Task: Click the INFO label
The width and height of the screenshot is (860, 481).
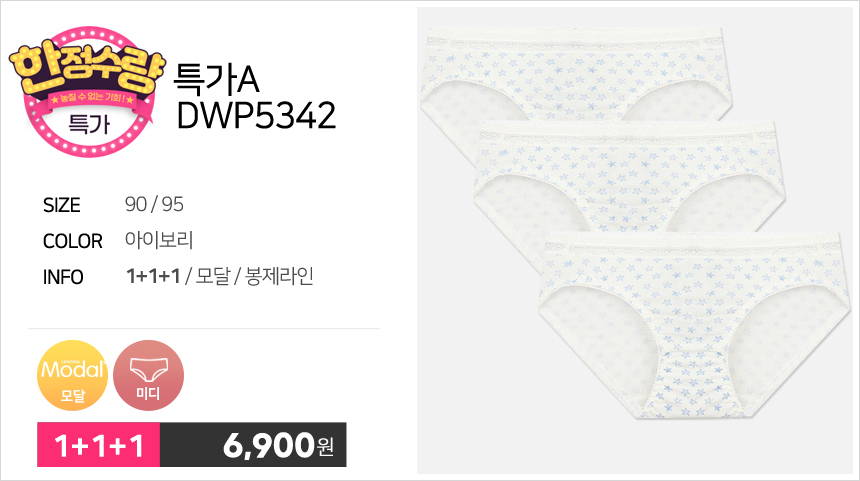Action: [x=63, y=278]
